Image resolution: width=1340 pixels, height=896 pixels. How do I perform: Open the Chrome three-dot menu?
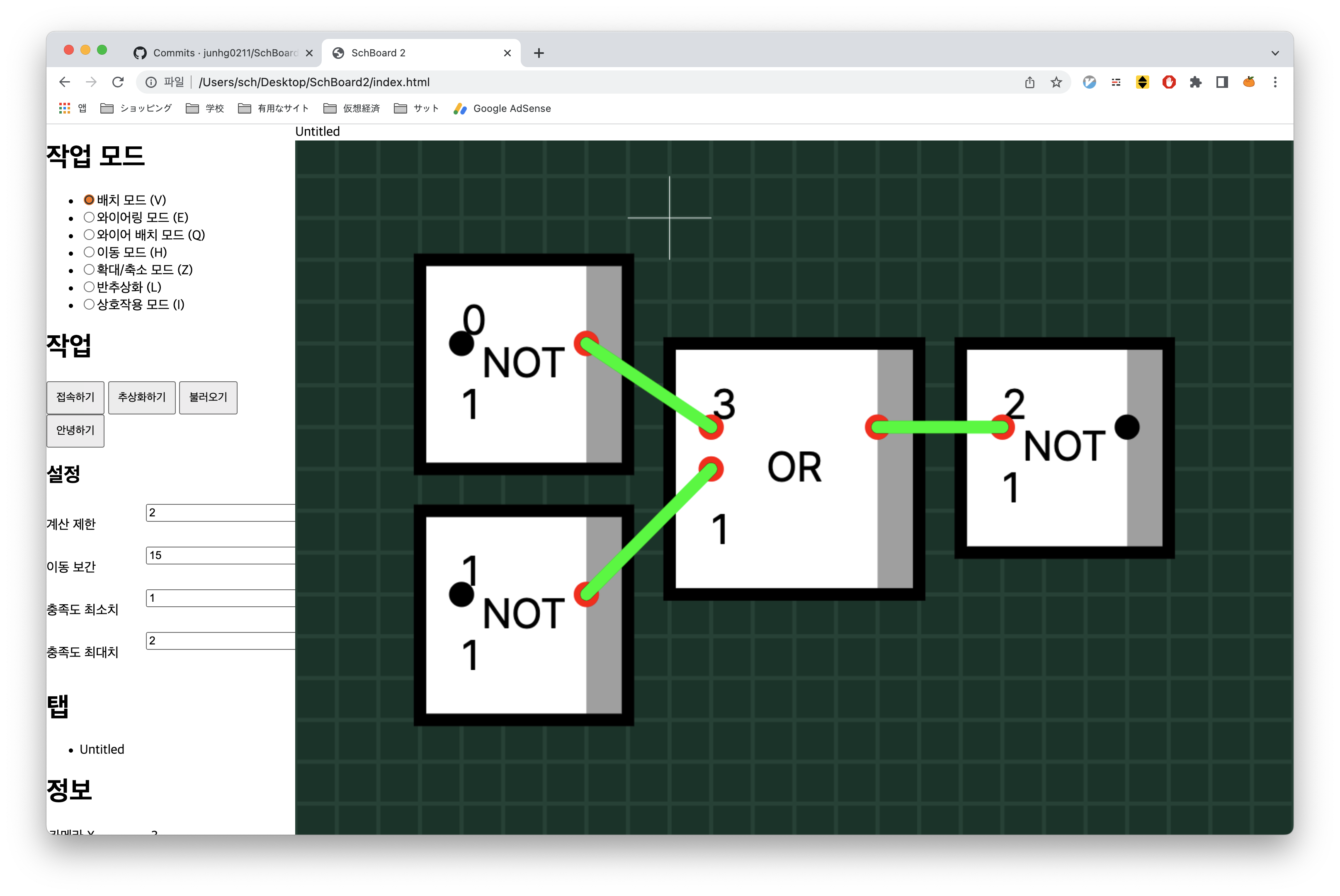1275,82
